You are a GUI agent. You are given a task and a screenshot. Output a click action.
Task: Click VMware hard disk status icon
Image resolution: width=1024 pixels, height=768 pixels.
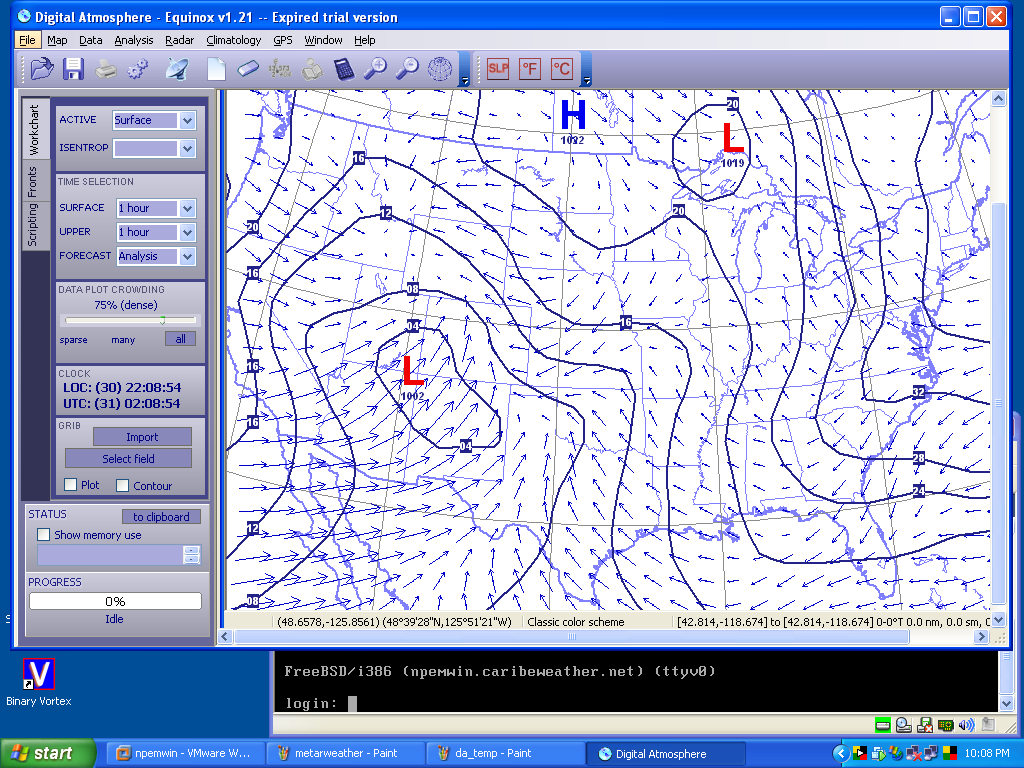point(883,725)
